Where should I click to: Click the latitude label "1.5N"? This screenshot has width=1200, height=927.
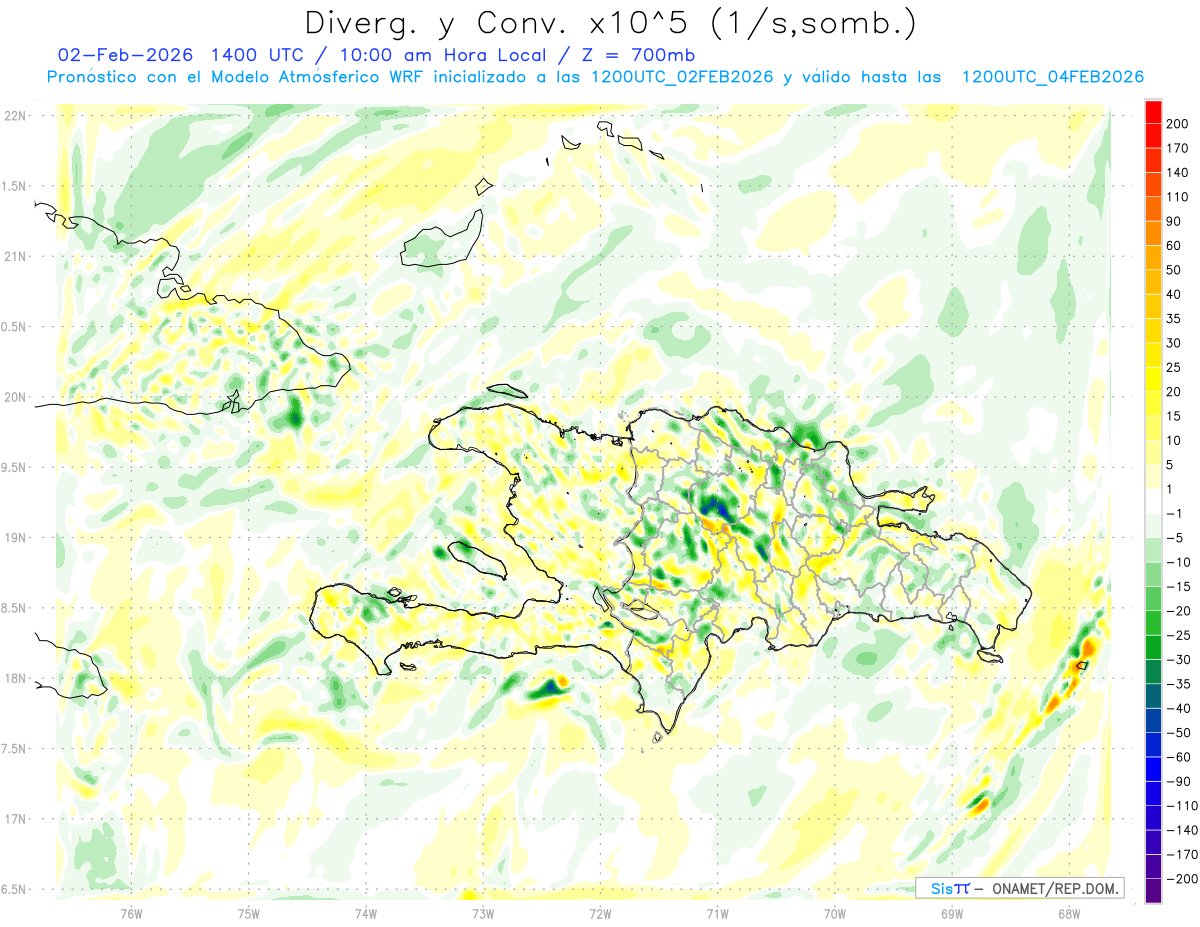[14, 186]
